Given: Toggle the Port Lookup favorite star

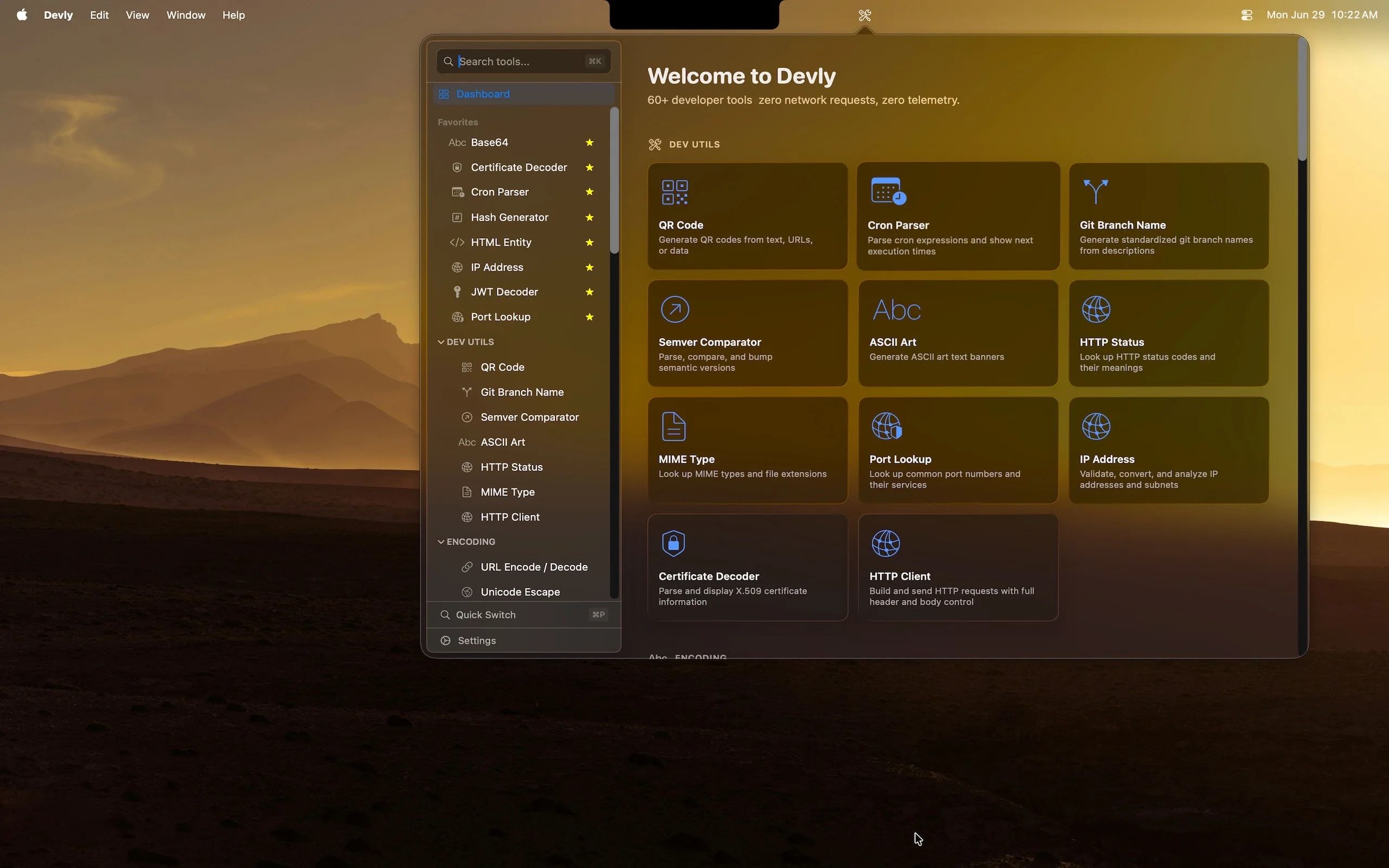Looking at the screenshot, I should [589, 317].
